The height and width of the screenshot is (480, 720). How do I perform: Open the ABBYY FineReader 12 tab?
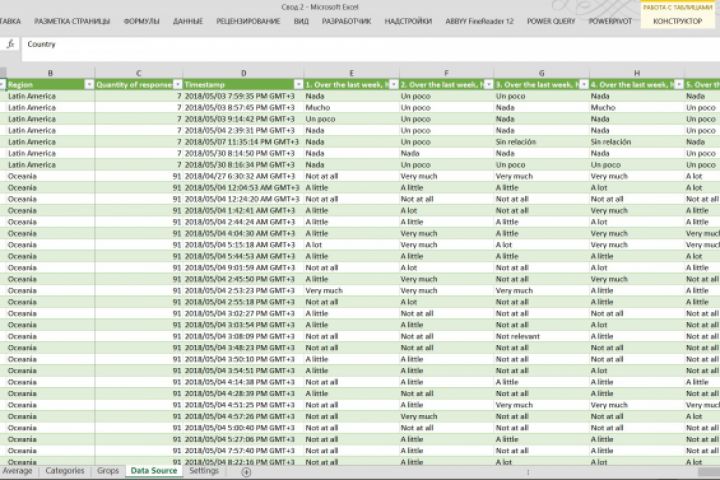[x=479, y=21]
